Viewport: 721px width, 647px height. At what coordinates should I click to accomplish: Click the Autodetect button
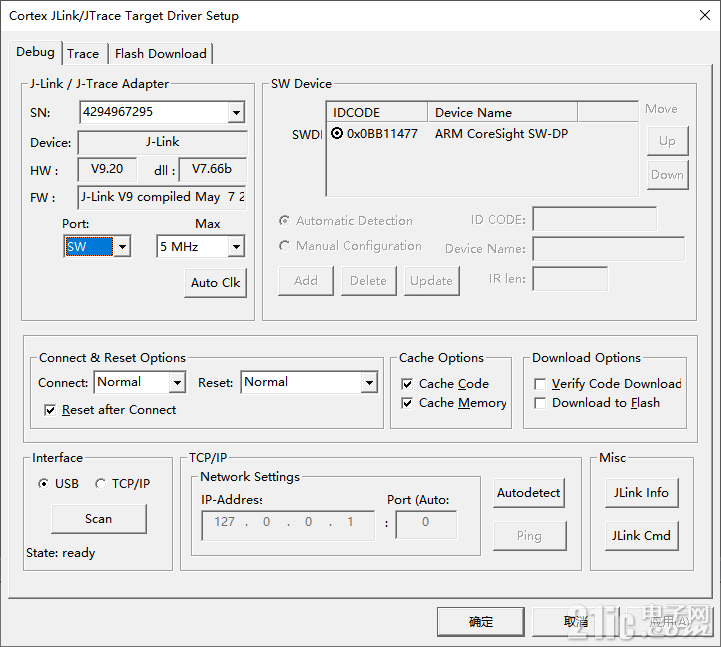(529, 493)
